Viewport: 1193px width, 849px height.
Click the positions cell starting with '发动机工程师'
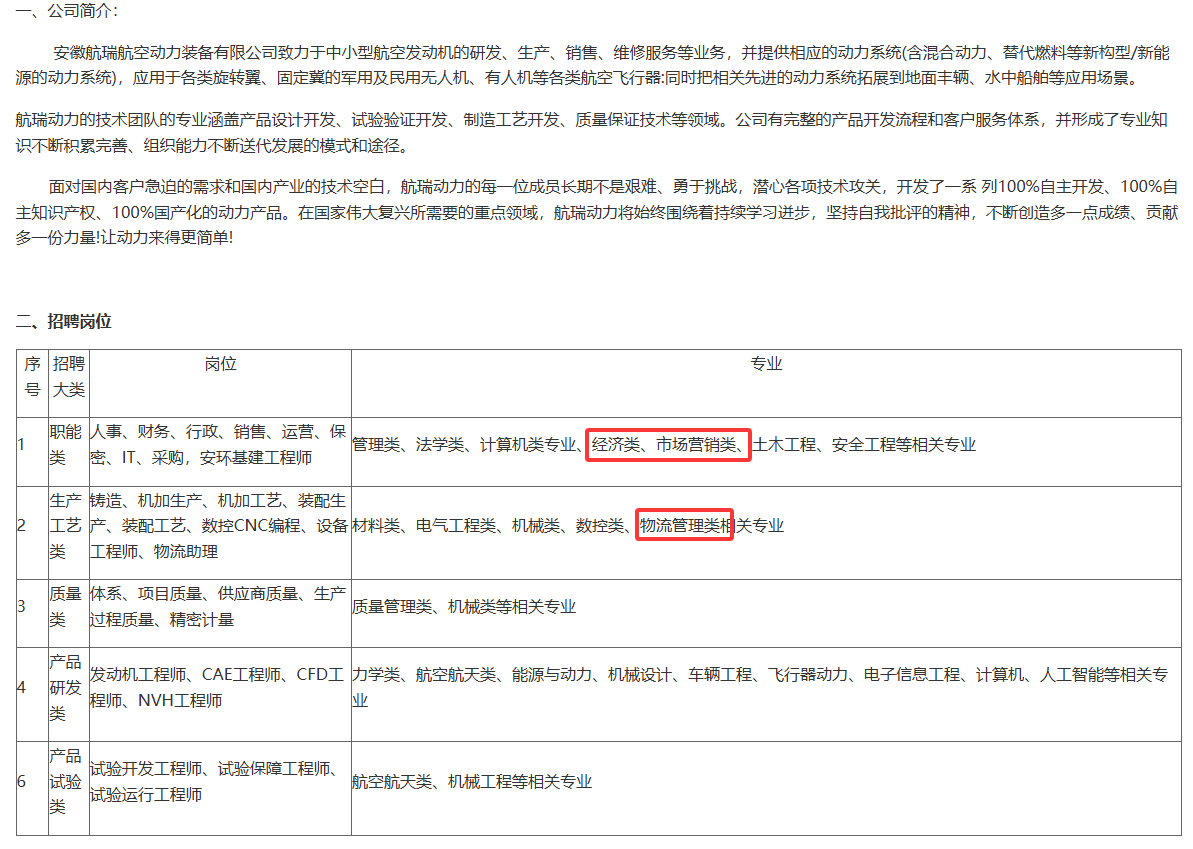218,688
